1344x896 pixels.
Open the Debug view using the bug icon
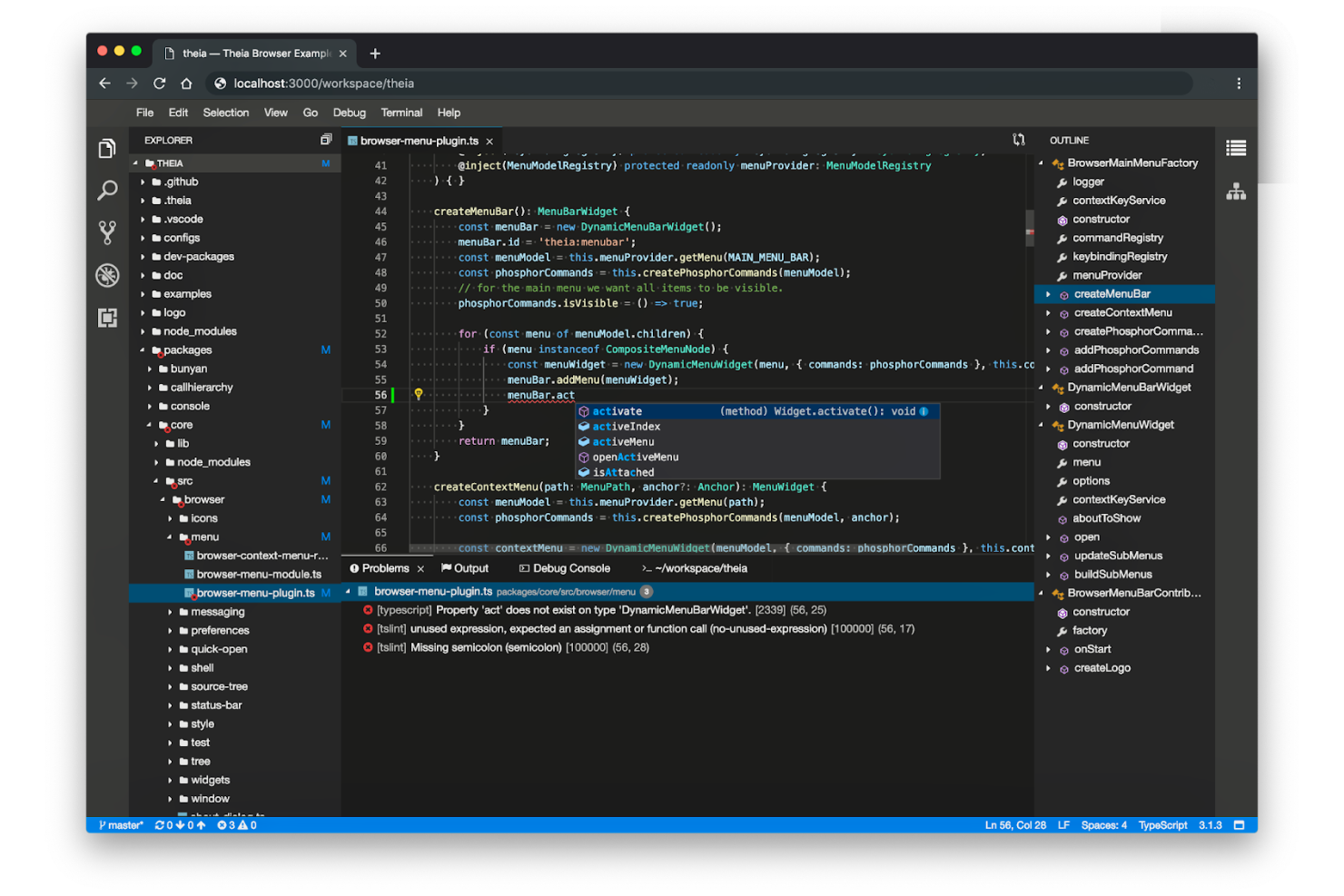[107, 275]
